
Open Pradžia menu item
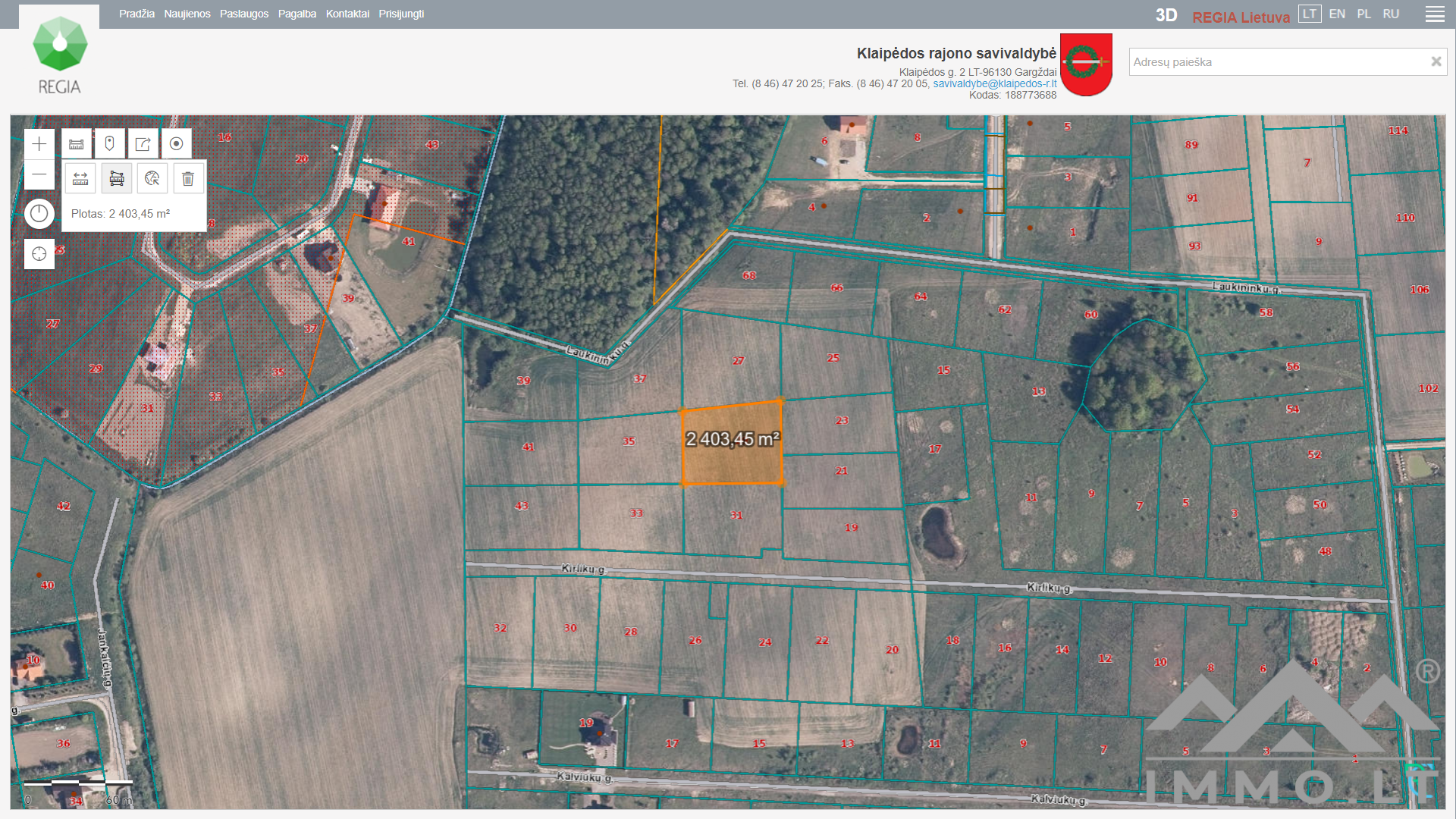coord(136,14)
